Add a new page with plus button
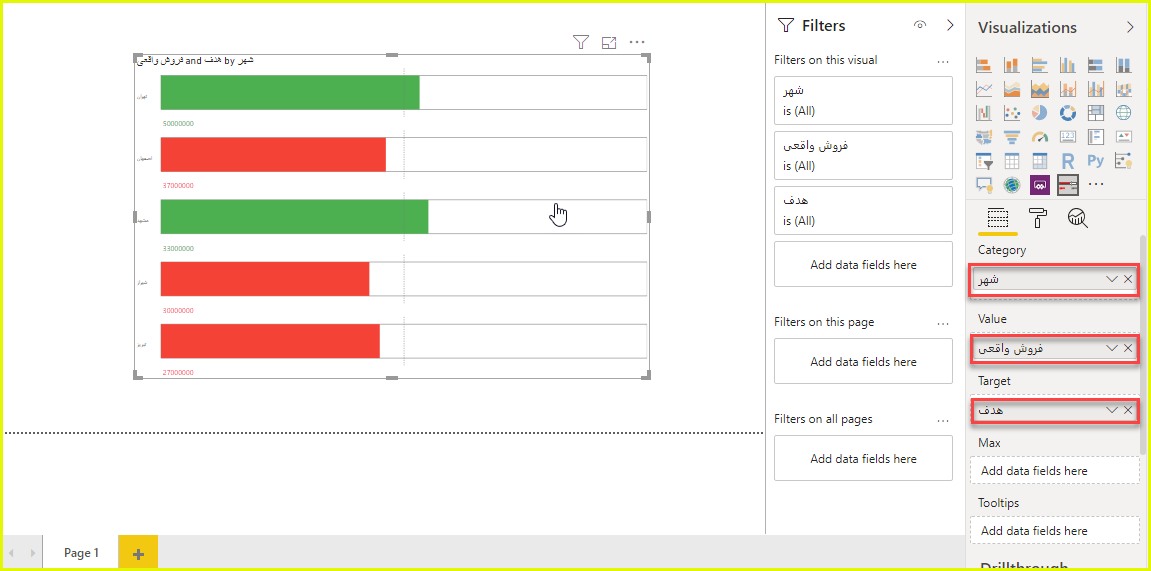 point(138,553)
